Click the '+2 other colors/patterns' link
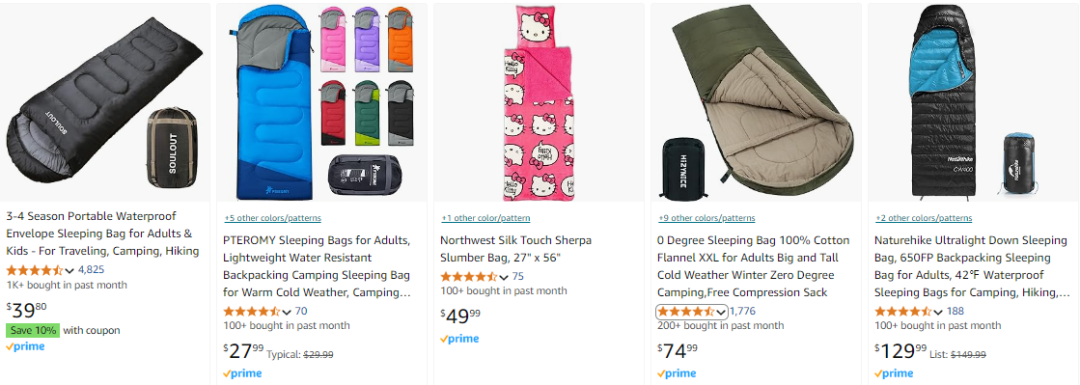 [x=923, y=218]
